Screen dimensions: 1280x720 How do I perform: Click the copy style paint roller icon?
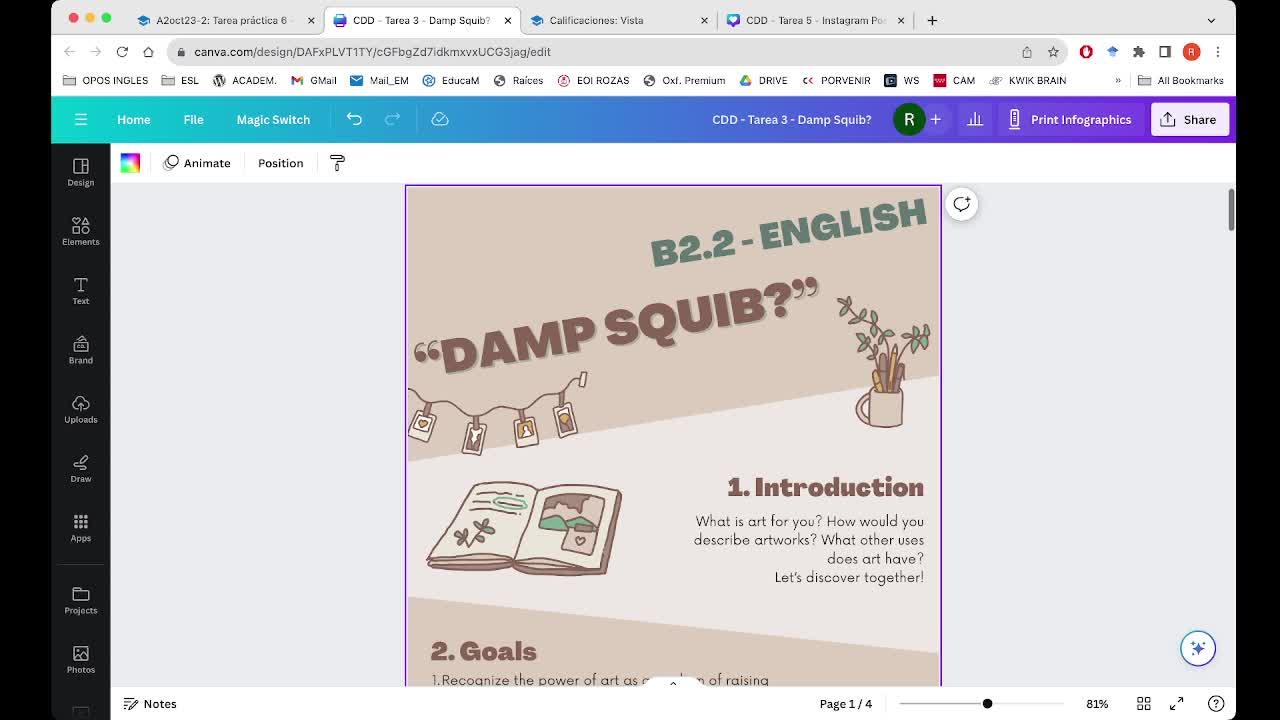tap(337, 163)
